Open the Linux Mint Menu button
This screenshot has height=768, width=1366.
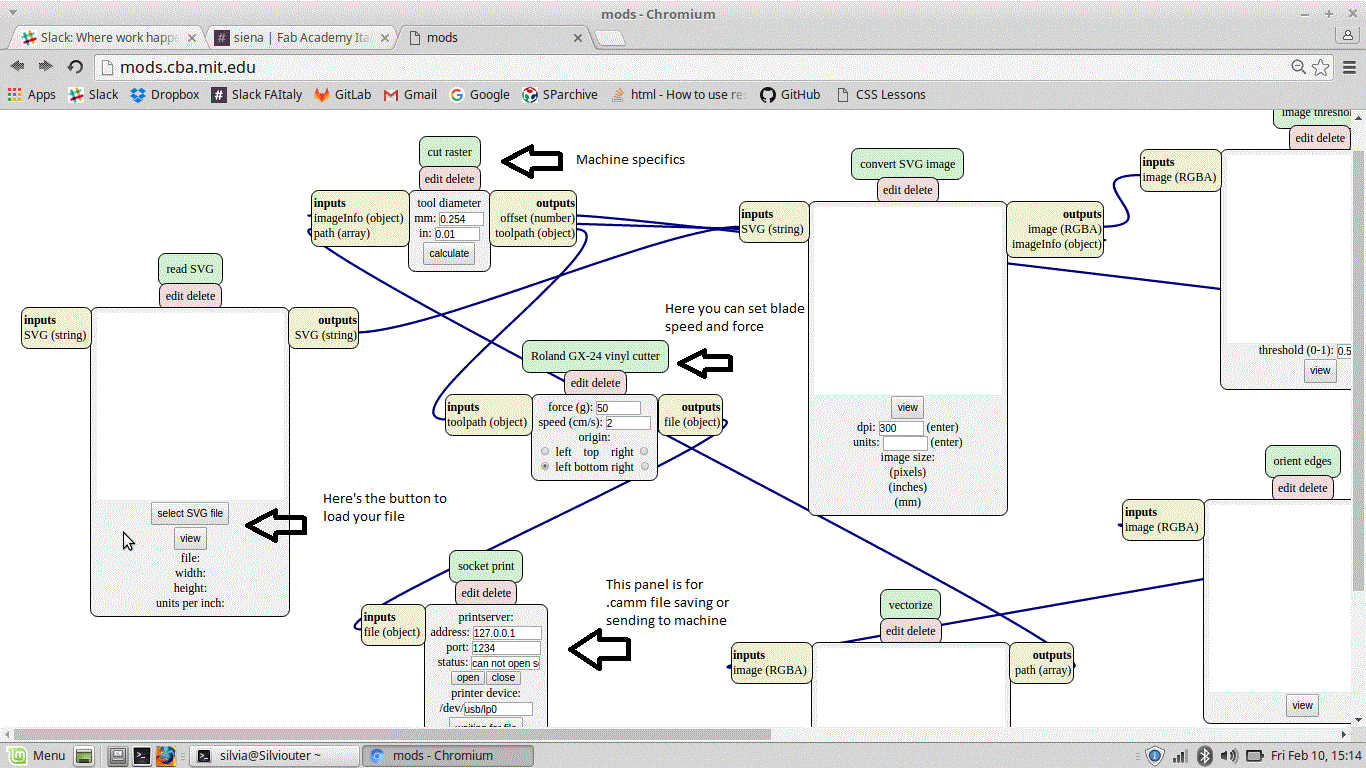click(x=37, y=756)
